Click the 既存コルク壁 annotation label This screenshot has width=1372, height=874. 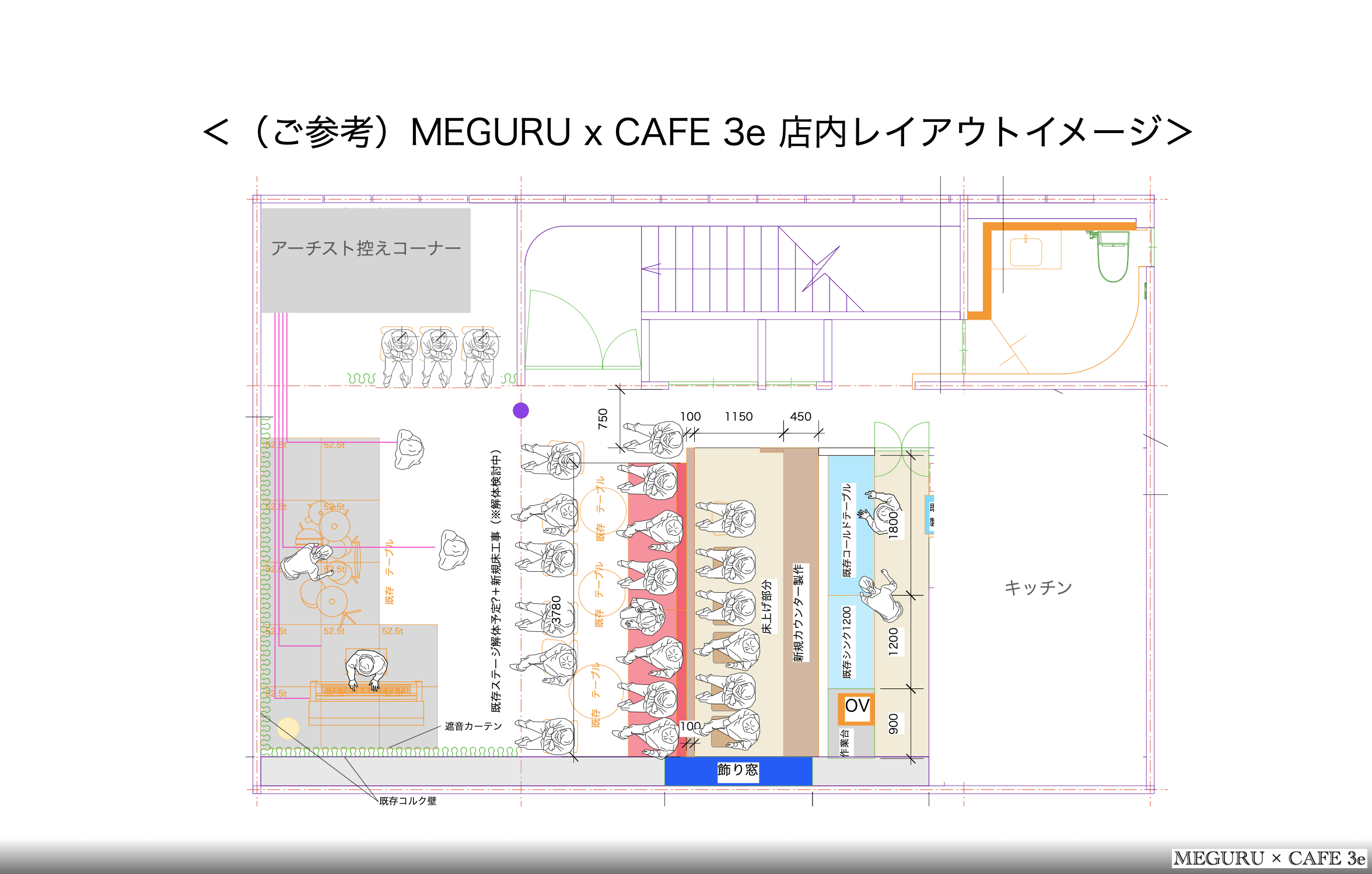(x=408, y=801)
